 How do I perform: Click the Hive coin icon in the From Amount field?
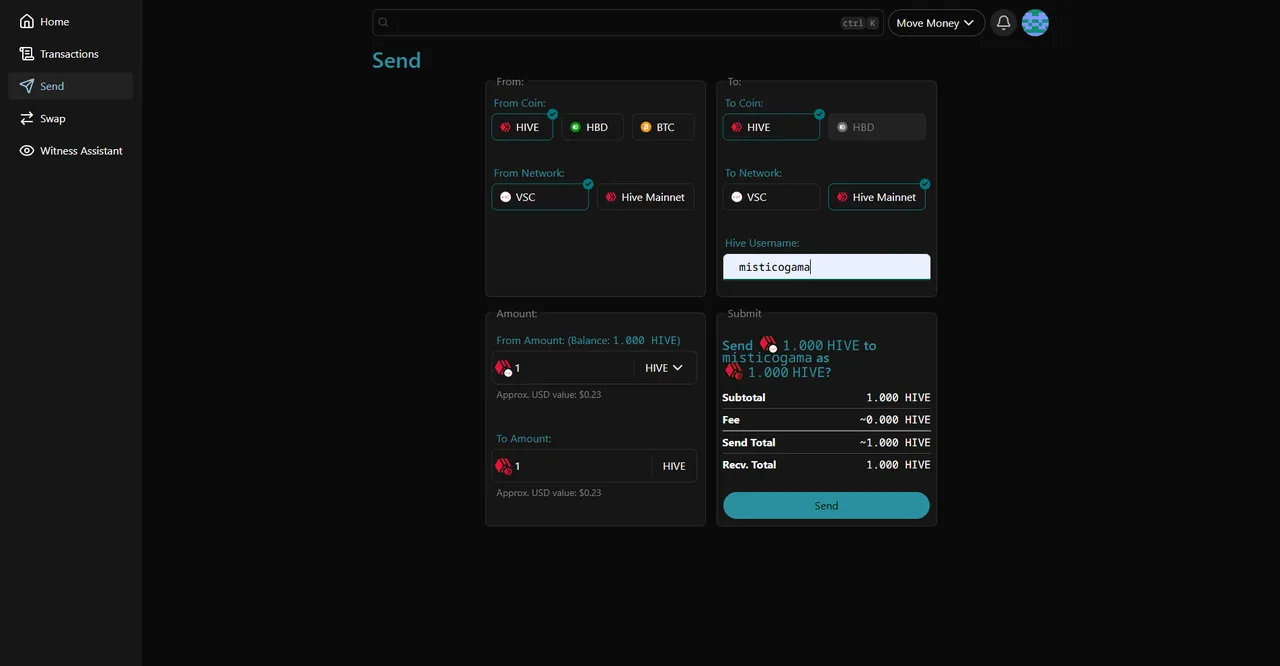pyautogui.click(x=504, y=368)
